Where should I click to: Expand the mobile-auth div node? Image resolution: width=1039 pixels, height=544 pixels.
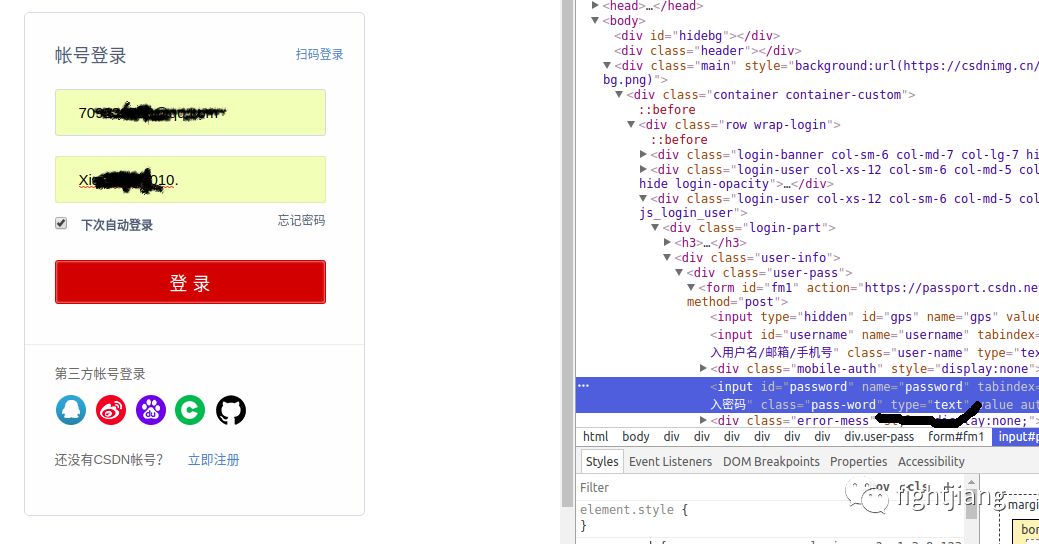pyautogui.click(x=703, y=368)
